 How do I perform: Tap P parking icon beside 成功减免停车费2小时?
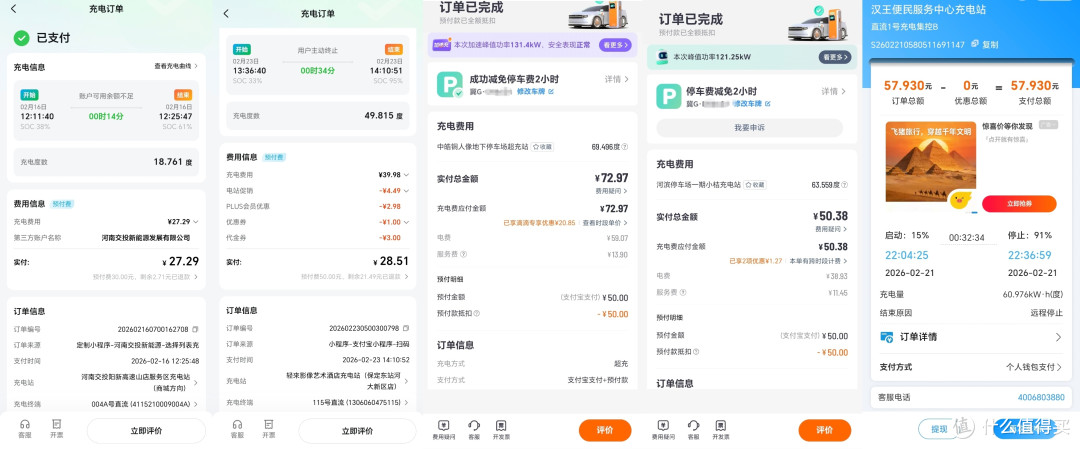(x=450, y=84)
